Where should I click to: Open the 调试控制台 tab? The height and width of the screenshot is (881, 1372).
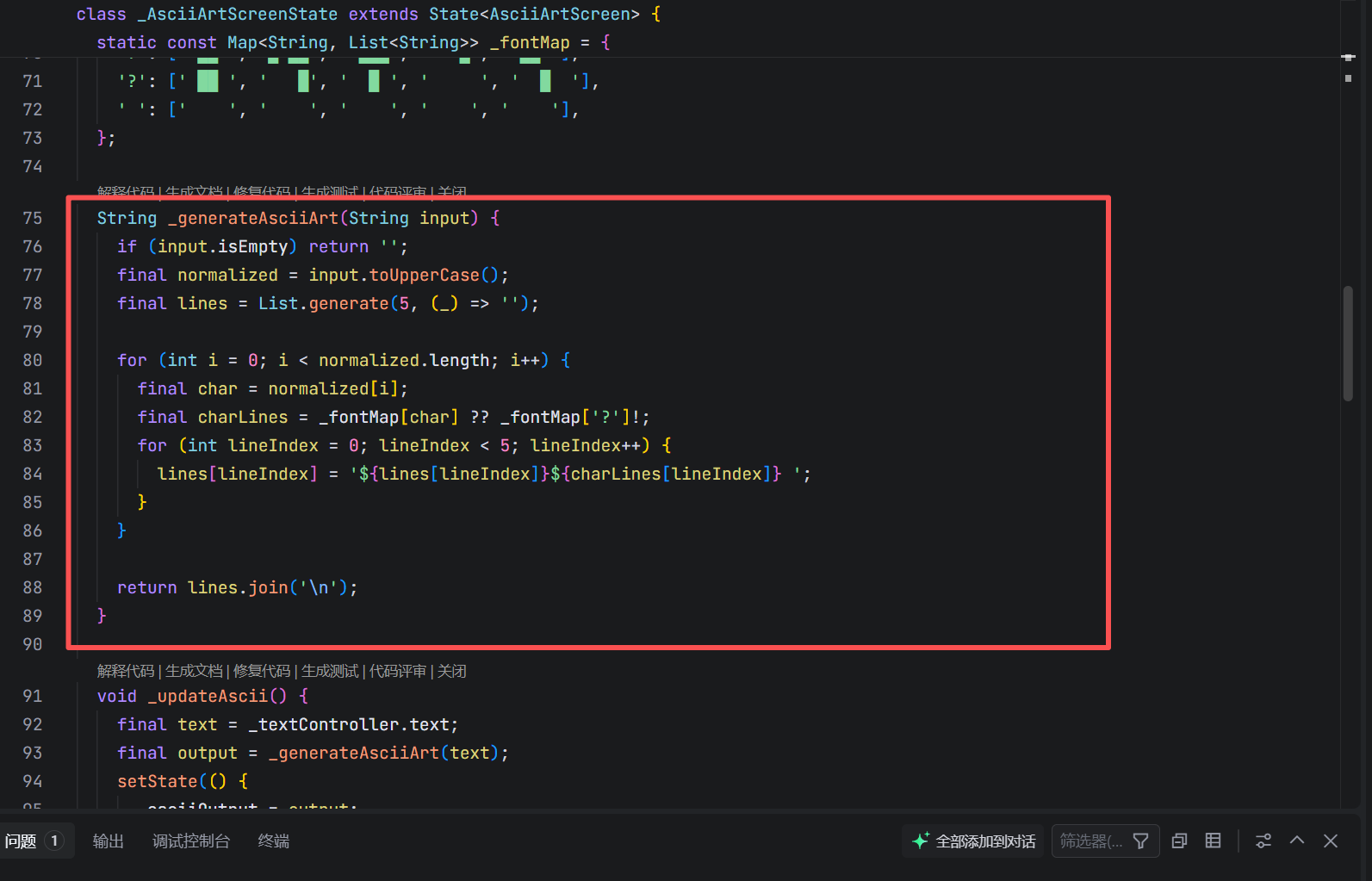[x=191, y=841]
